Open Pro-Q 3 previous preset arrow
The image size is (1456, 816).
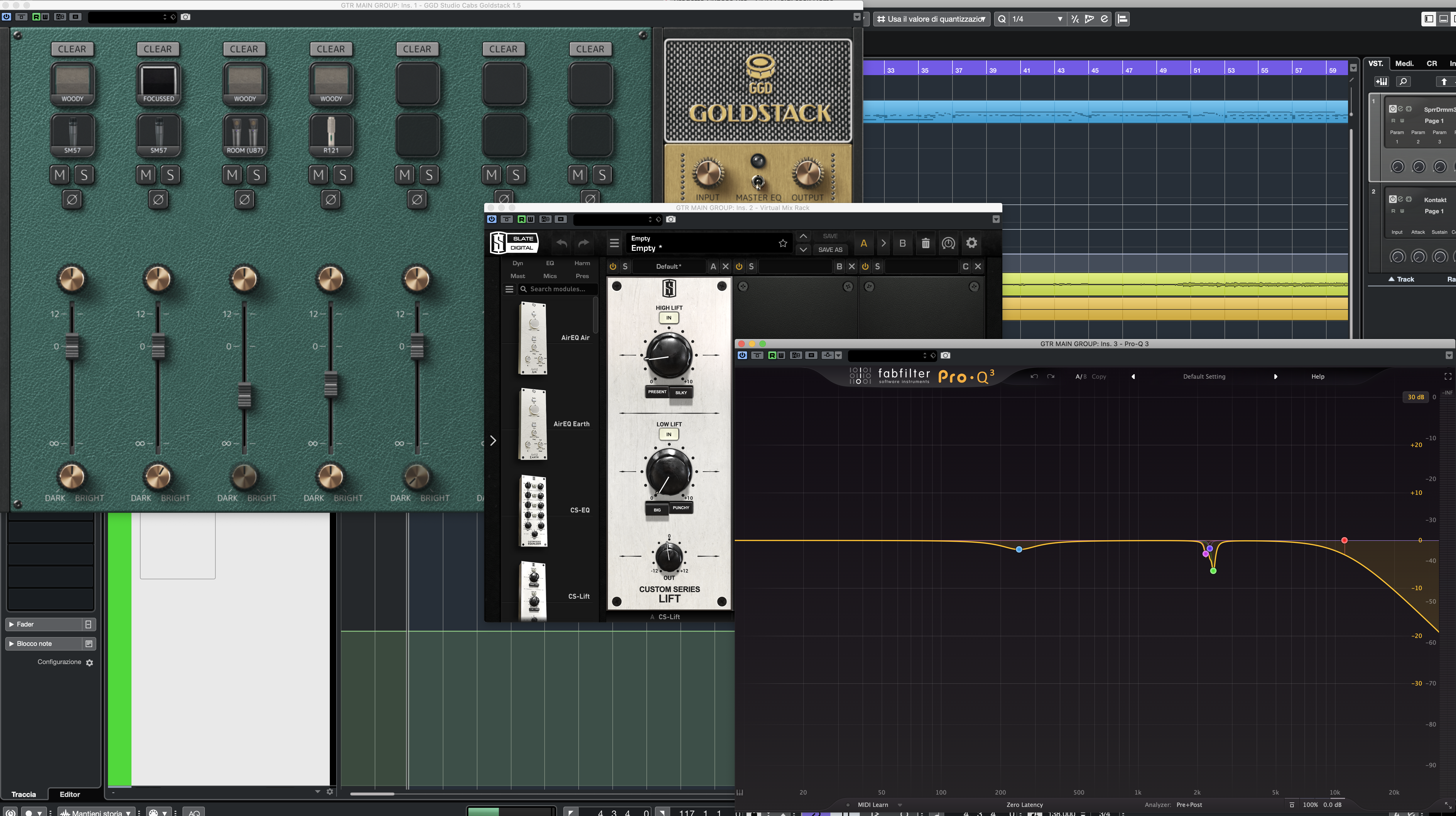click(x=1133, y=377)
